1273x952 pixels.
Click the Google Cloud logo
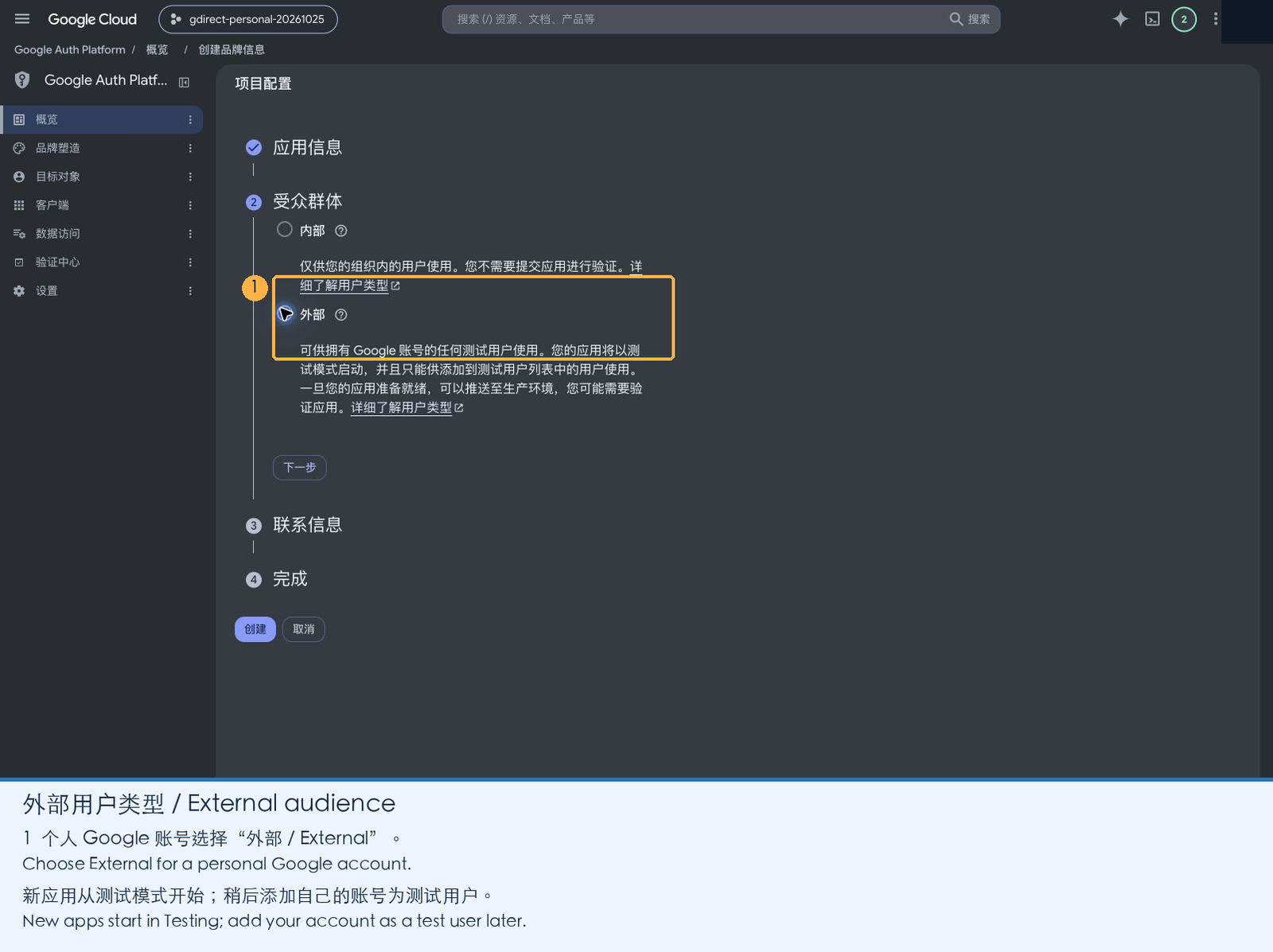click(x=92, y=19)
